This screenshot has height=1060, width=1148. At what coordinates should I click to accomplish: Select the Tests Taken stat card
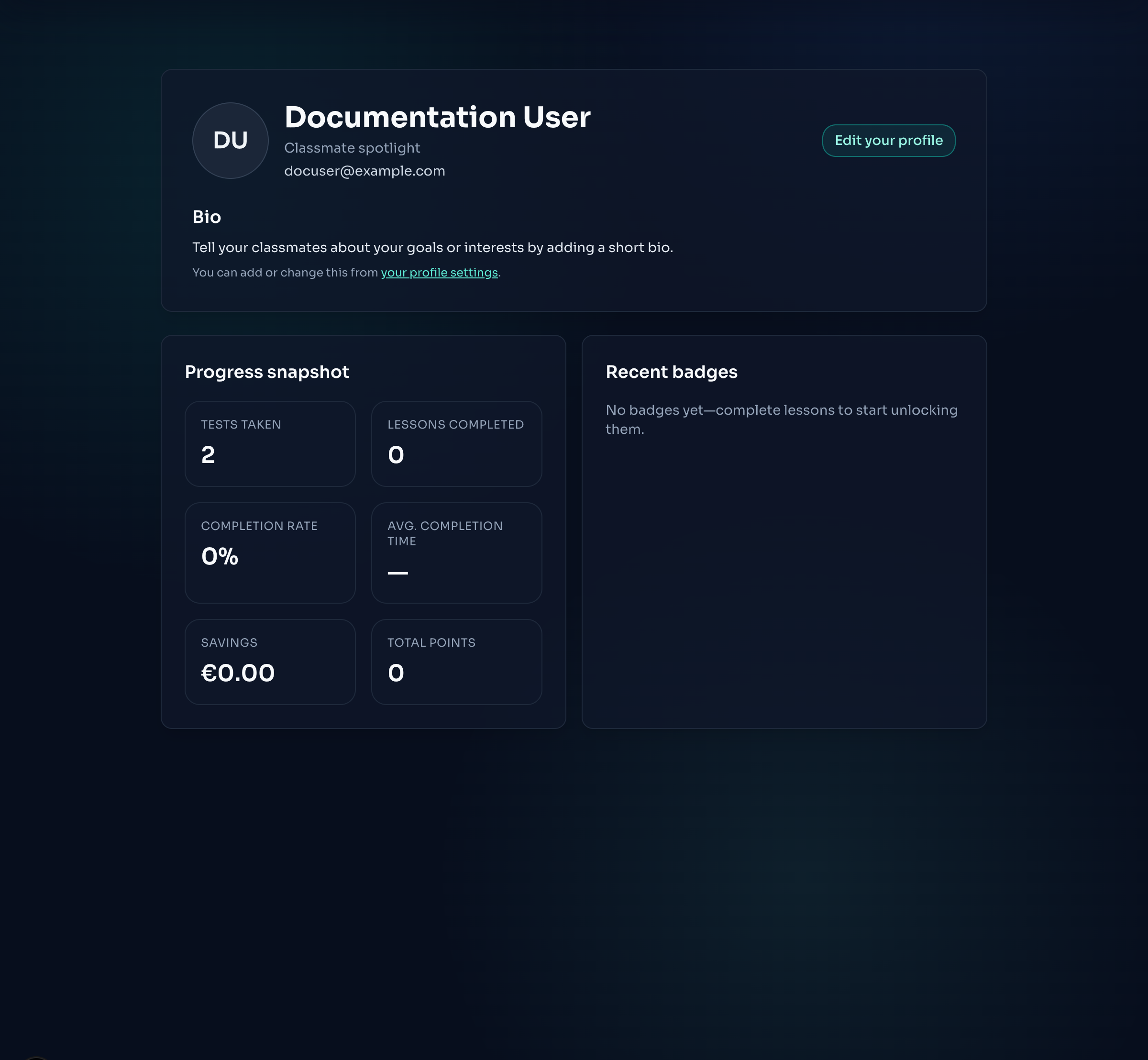[x=270, y=443]
